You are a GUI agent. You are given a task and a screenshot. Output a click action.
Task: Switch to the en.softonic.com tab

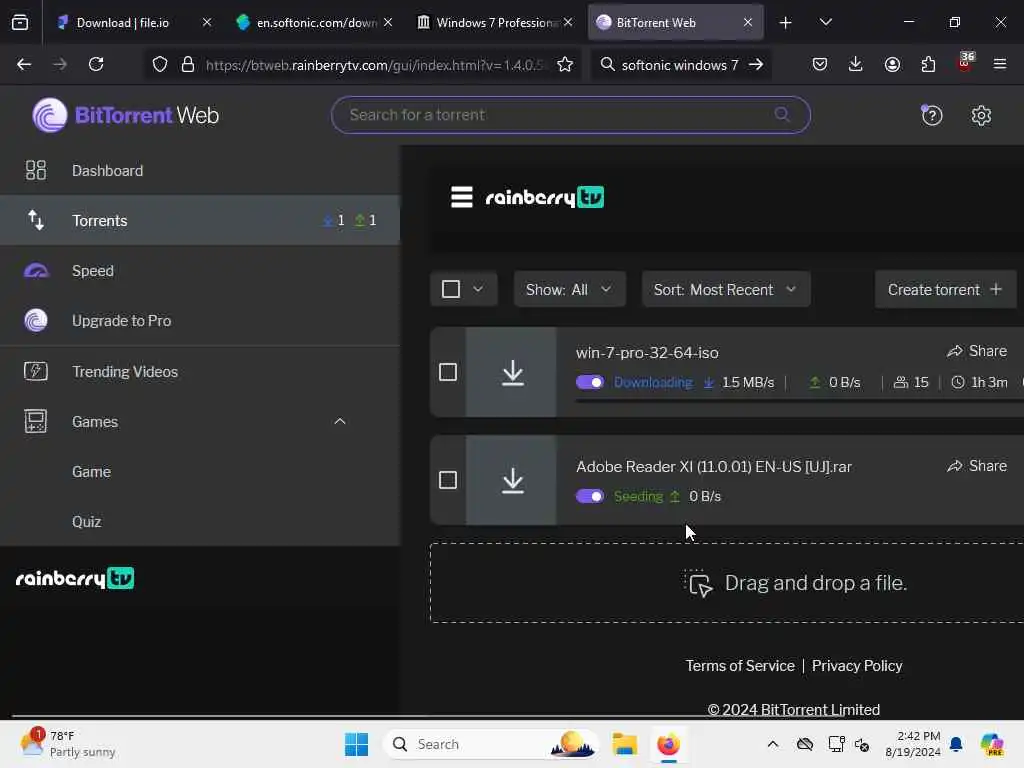click(x=316, y=23)
